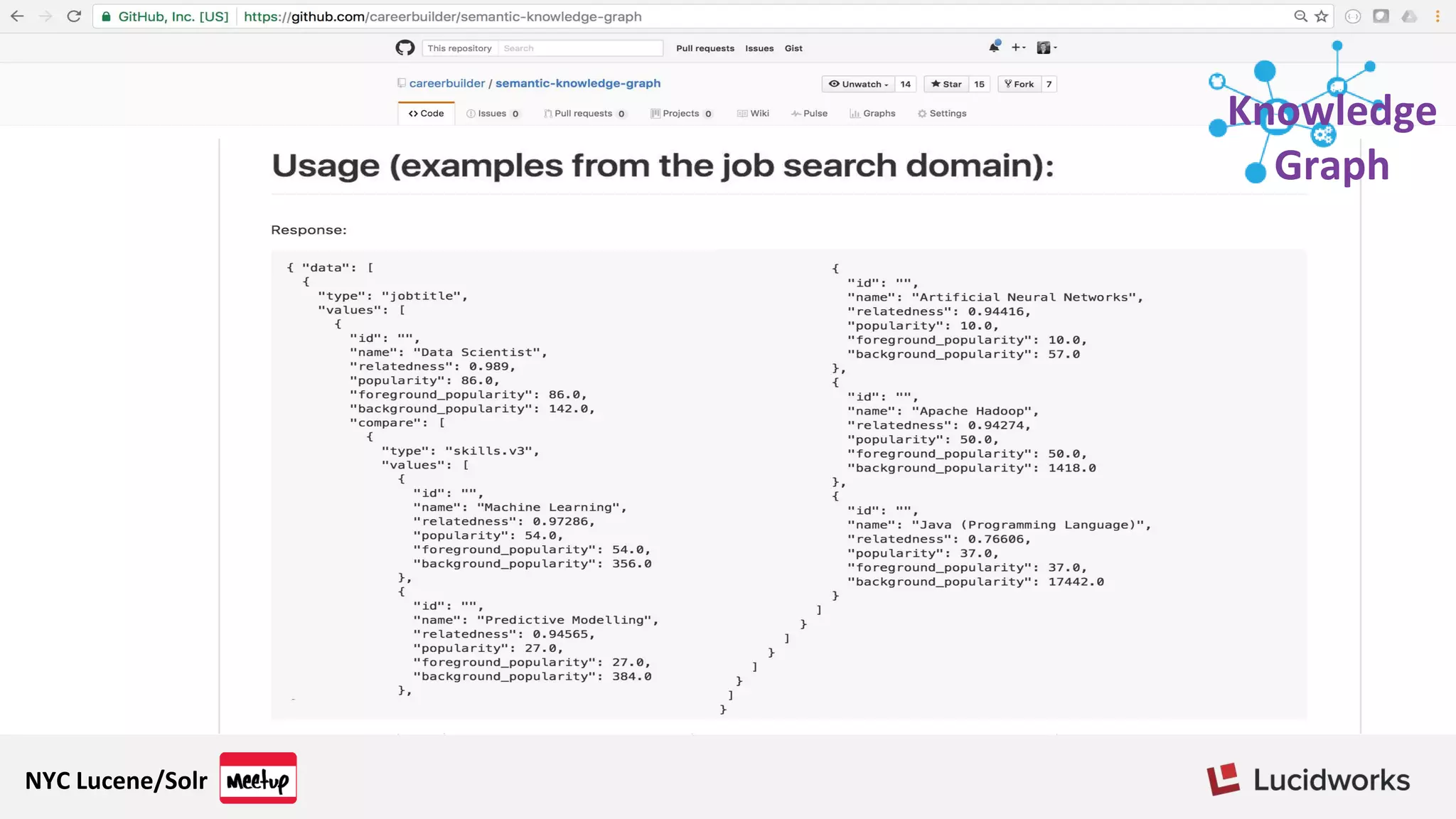Switch to the Wiki tab
The height and width of the screenshot is (819, 1456).
753,113
